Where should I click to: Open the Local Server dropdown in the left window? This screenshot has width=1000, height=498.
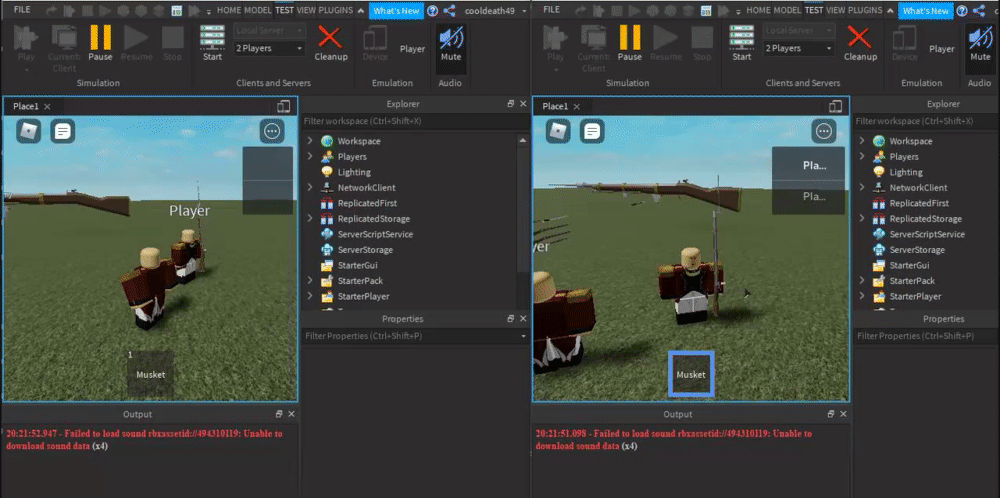(269, 31)
